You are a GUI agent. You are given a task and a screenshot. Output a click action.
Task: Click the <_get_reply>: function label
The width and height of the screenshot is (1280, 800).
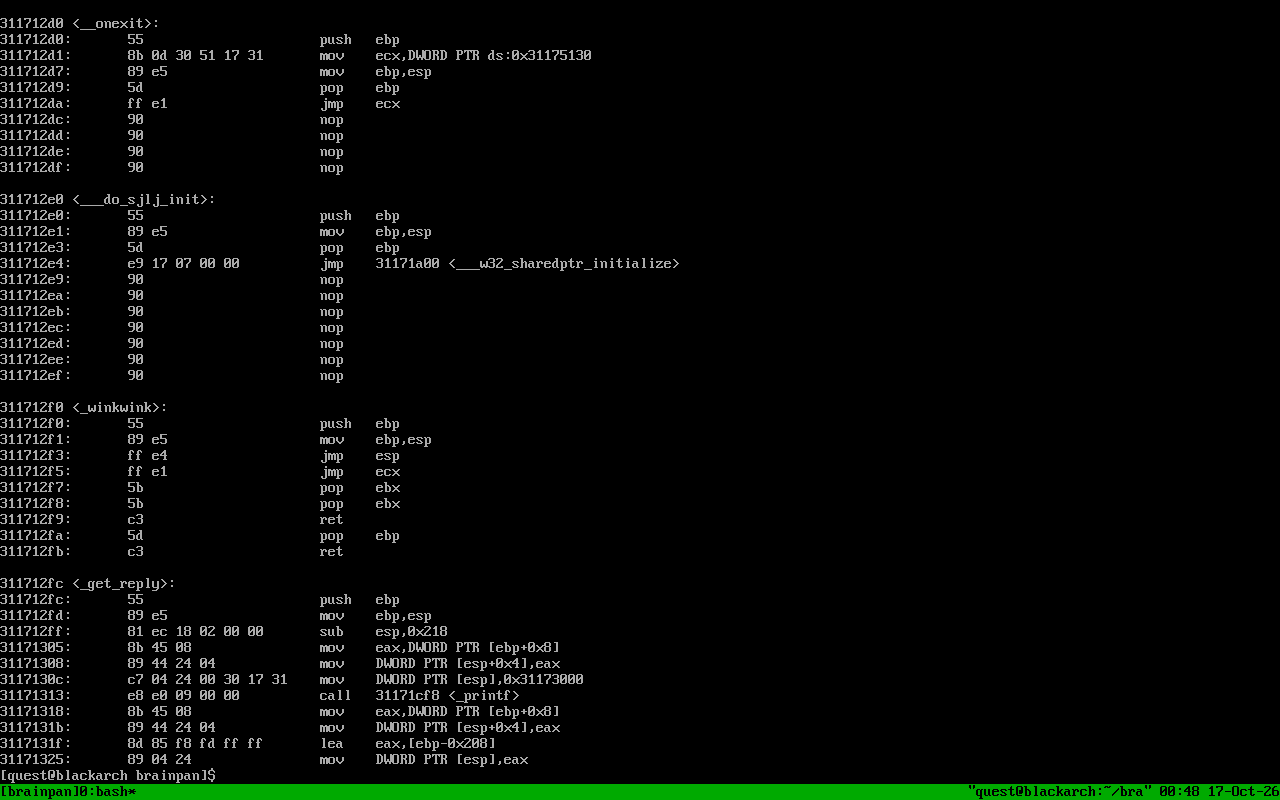[124, 584]
